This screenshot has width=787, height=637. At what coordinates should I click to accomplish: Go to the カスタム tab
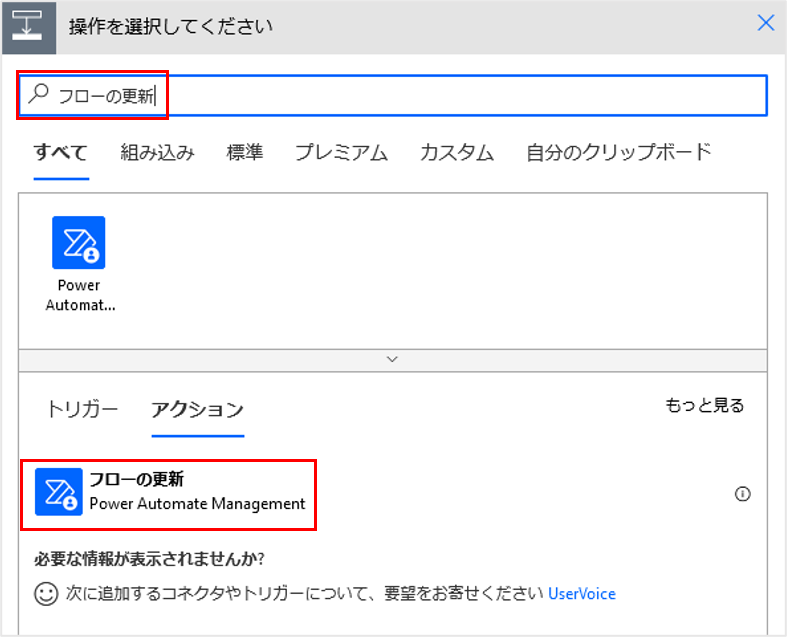click(x=456, y=153)
